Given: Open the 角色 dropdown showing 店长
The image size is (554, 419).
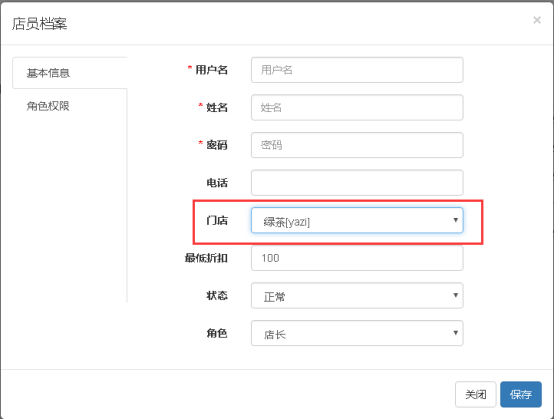Looking at the screenshot, I should [x=357, y=333].
